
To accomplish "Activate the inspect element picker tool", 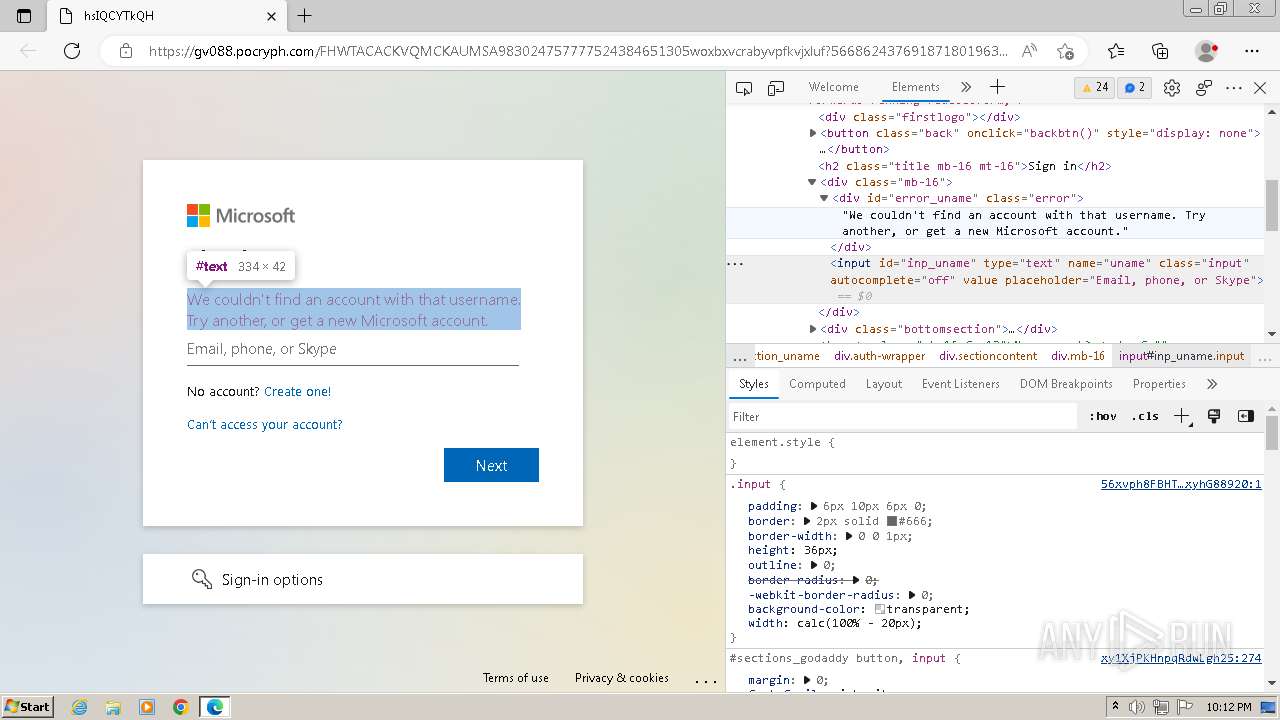I will (744, 88).
